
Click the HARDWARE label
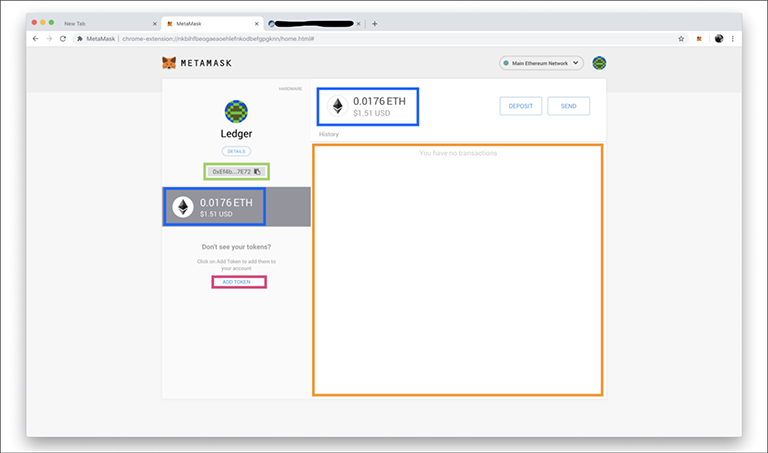[290, 89]
